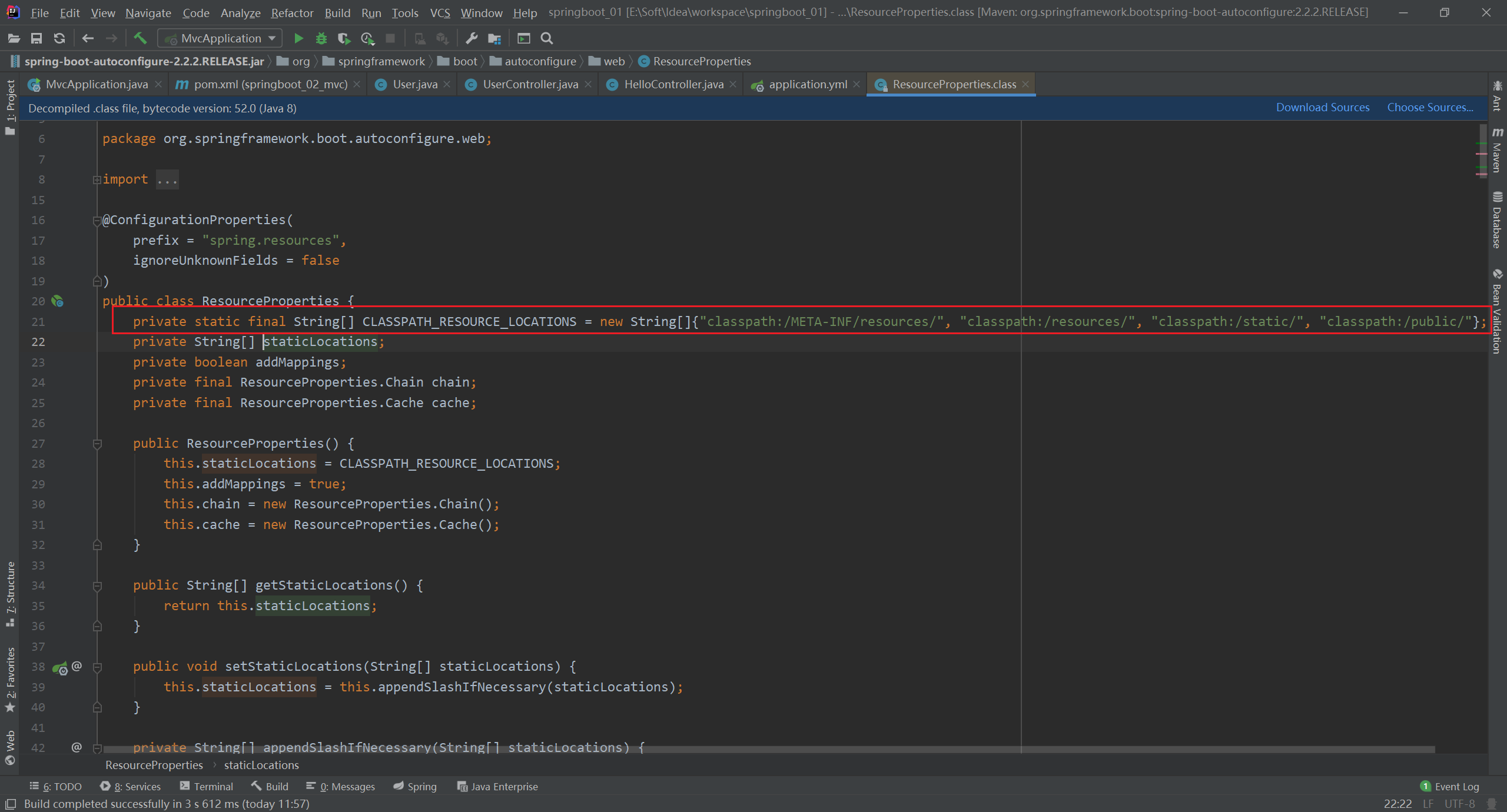Click the Stop square icon
1507x812 pixels.
click(390, 38)
